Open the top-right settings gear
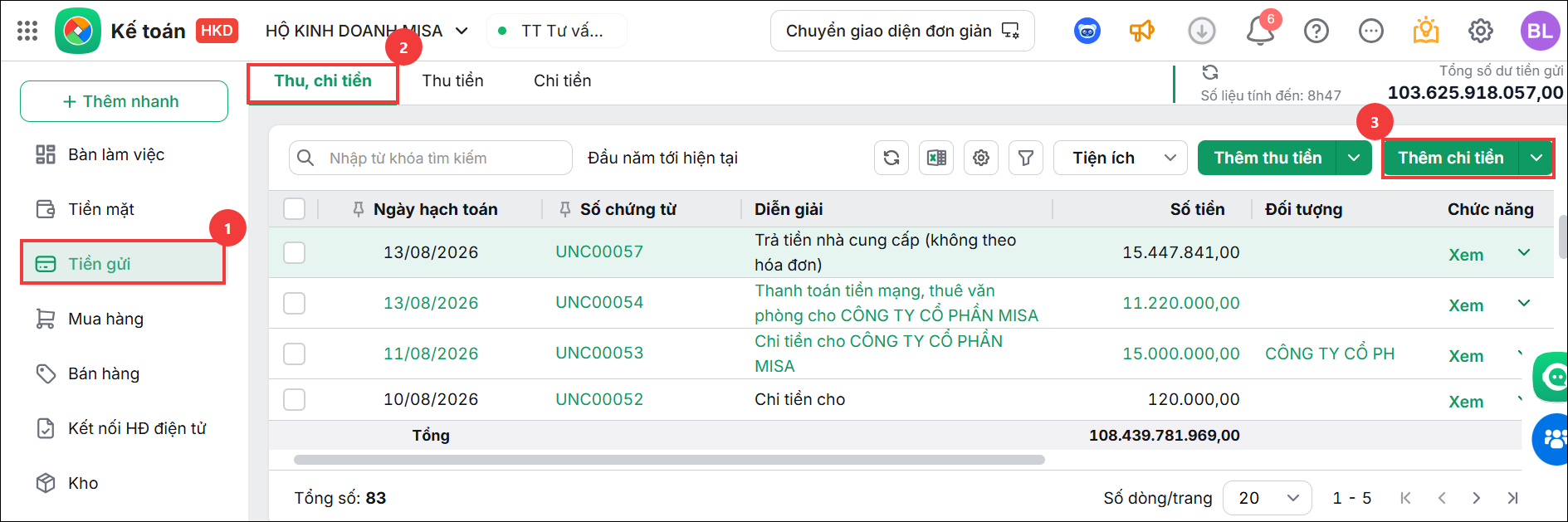This screenshot has height=522, width=1568. [1481, 31]
